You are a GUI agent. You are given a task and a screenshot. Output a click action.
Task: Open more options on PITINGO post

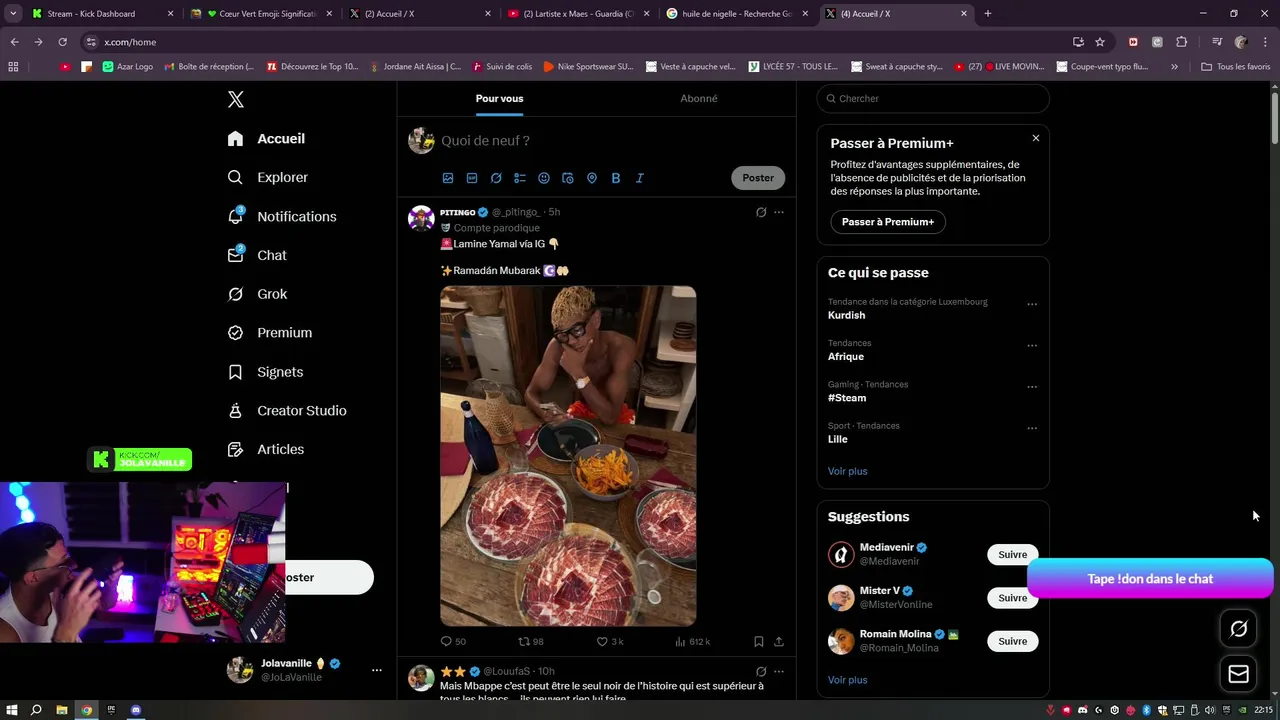pyautogui.click(x=779, y=212)
